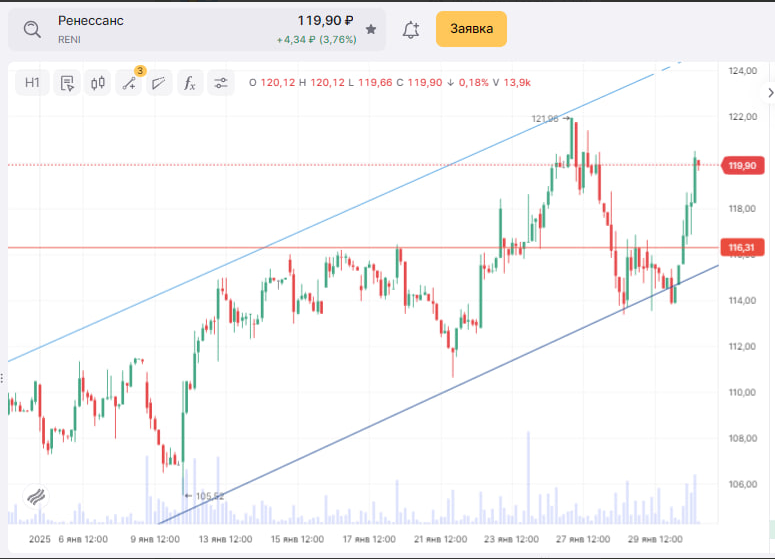
Task: Open drawing tools with badge 3
Action: [x=129, y=83]
